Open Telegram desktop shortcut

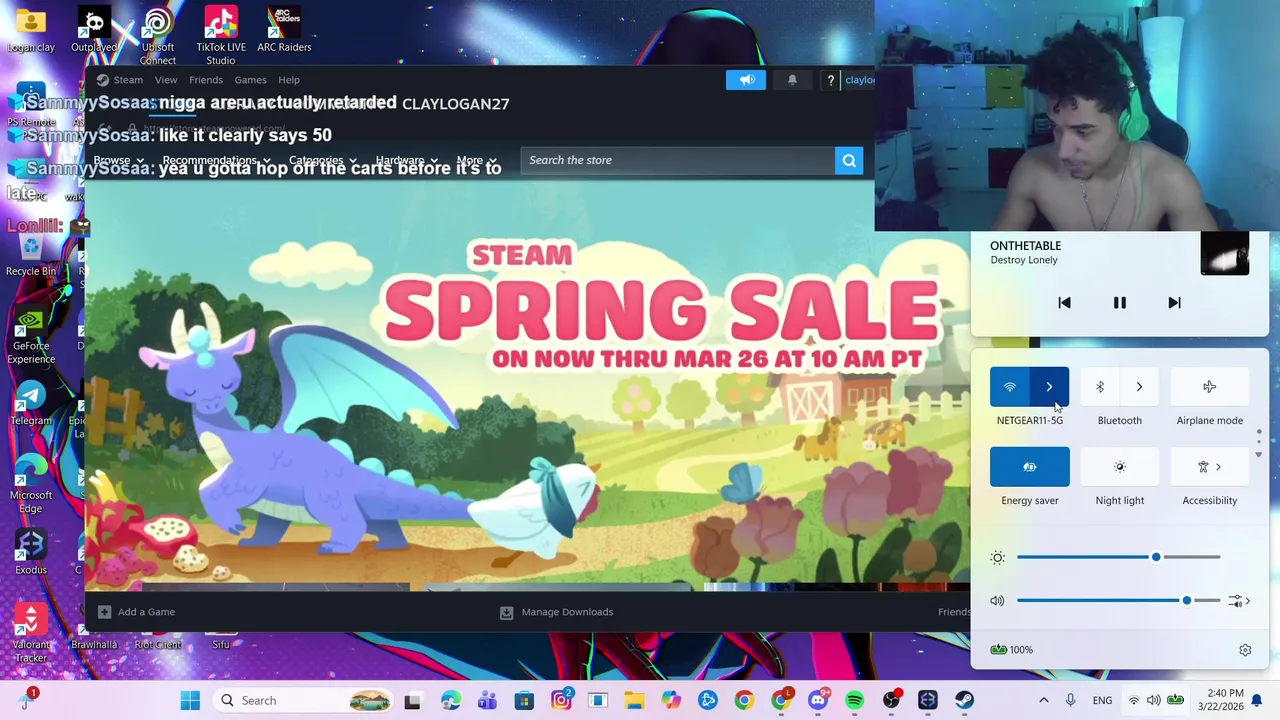pos(31,403)
